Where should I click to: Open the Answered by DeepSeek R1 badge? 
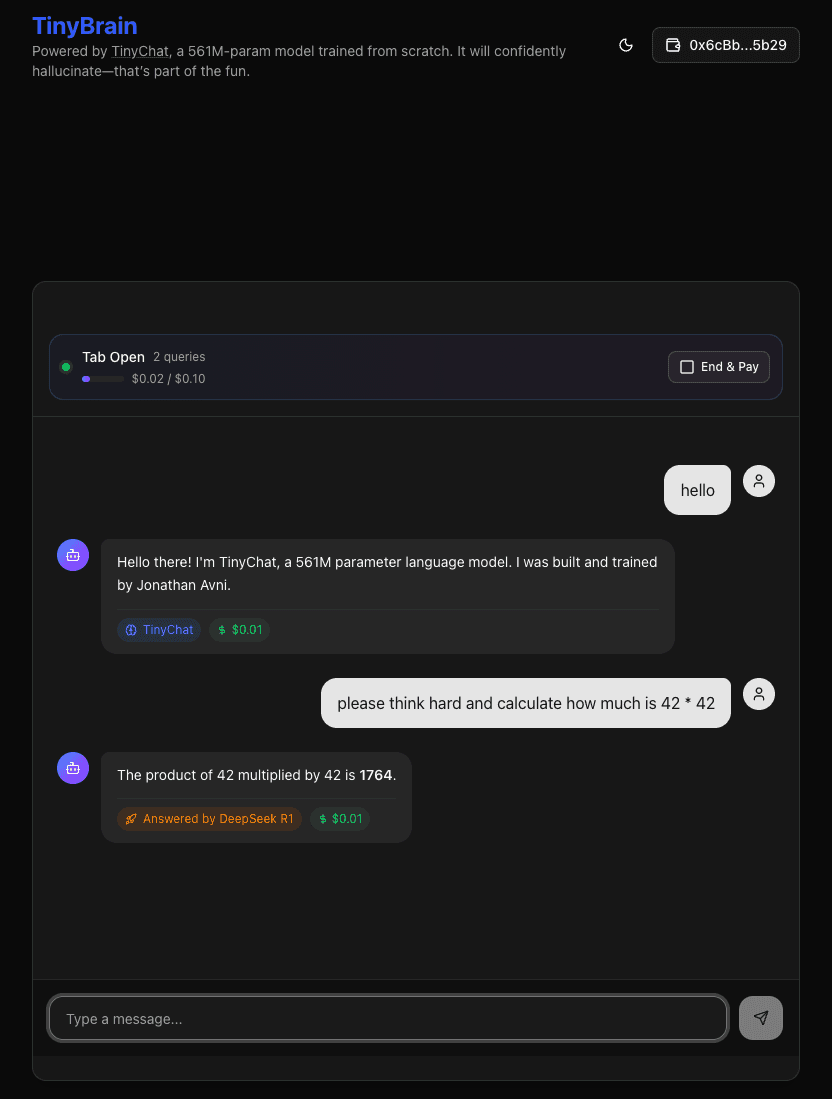(x=208, y=818)
